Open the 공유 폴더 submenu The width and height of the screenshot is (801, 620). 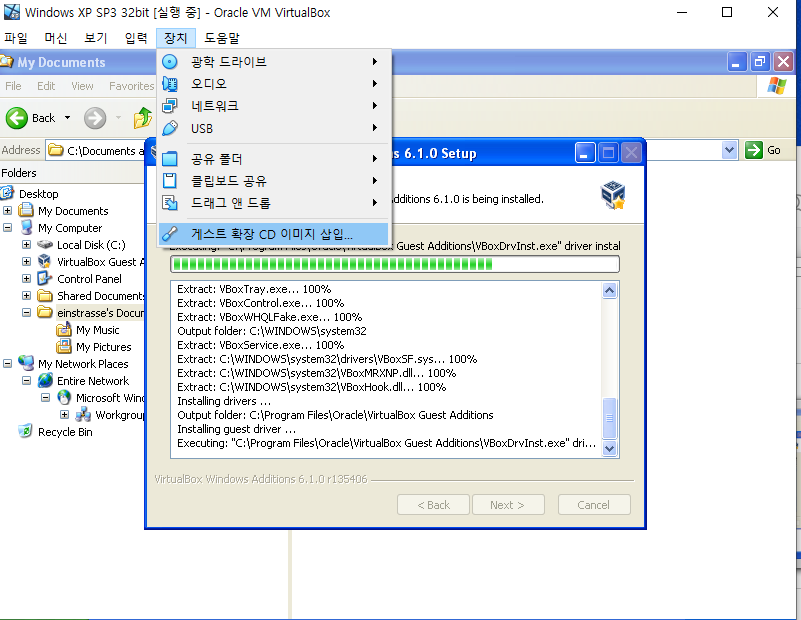coord(273,159)
